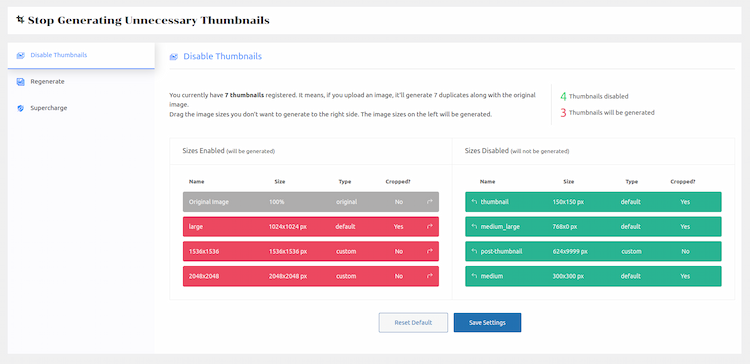
Task: Click the crop icon beside the page title
Action: 20,20
